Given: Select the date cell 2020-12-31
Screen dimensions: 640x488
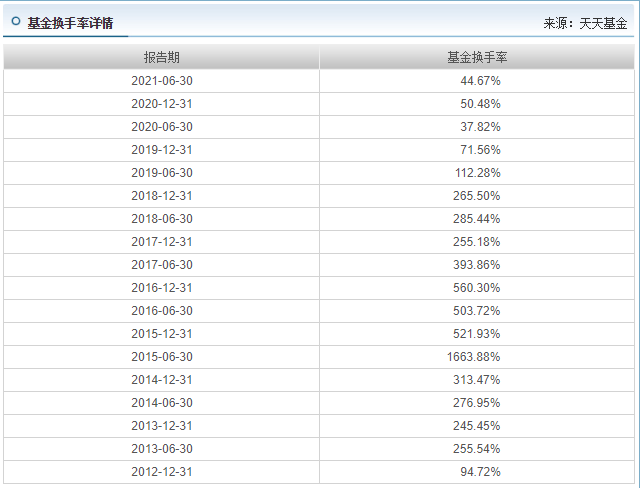Looking at the screenshot, I should pos(162,104).
